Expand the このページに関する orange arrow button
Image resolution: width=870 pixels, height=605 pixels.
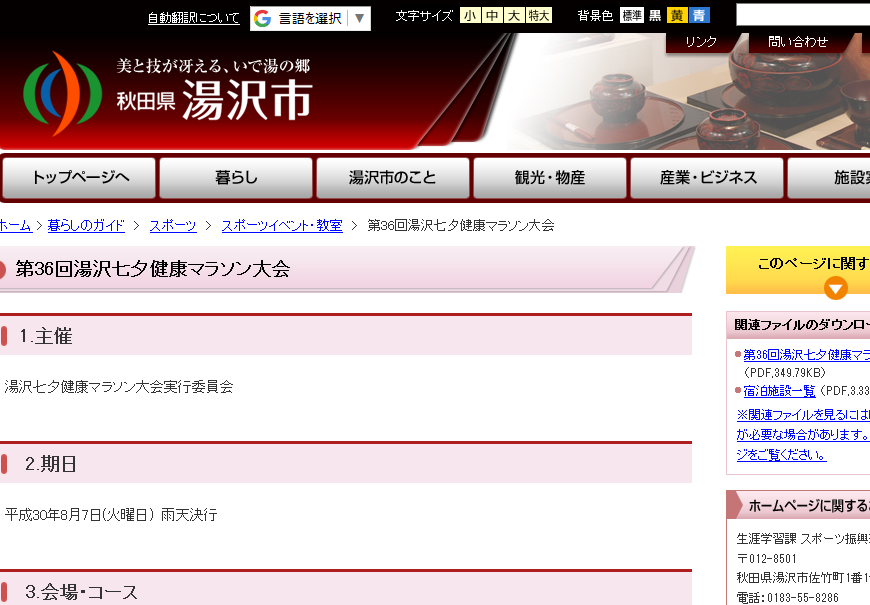(835, 289)
